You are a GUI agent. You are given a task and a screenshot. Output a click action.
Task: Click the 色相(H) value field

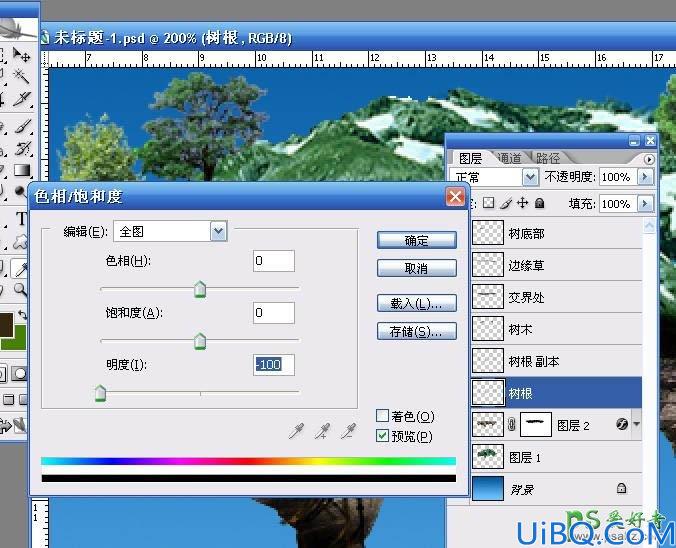coord(274,261)
